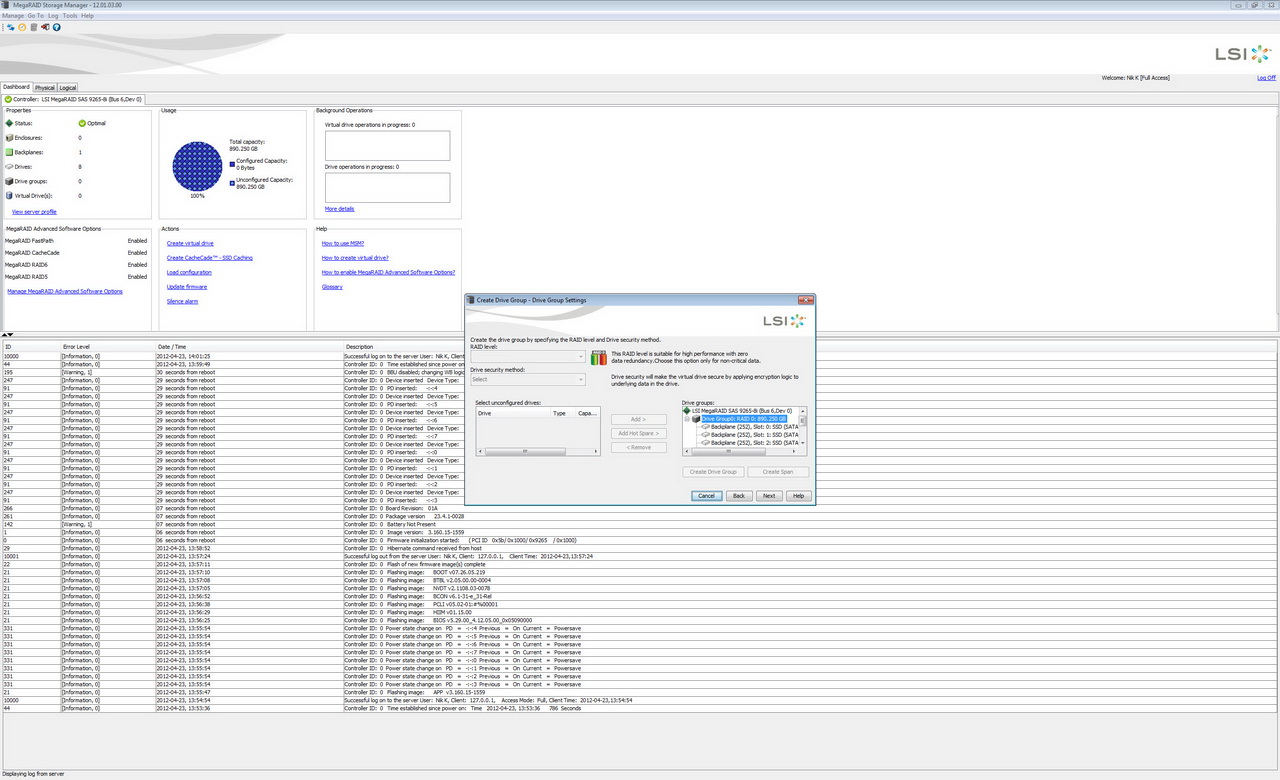Image resolution: width=1280 pixels, height=780 pixels.
Task: Open the Go To menu
Action: tap(35, 16)
